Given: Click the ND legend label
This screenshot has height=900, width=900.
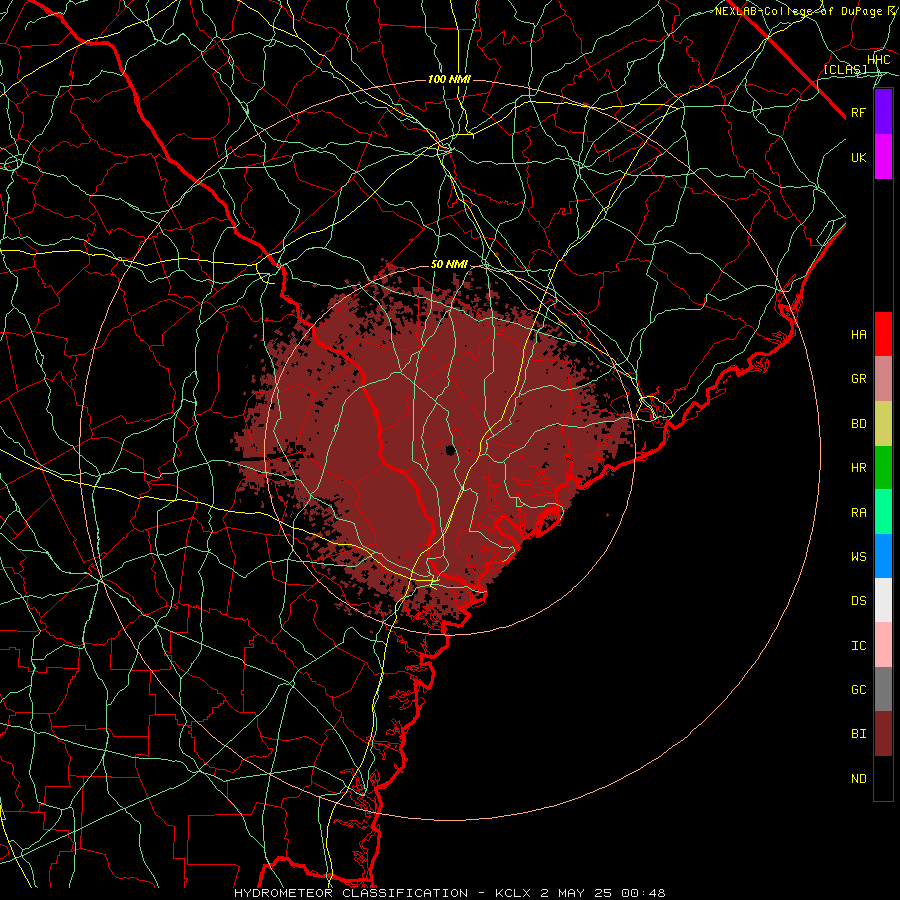Looking at the screenshot, I should pos(859,779).
